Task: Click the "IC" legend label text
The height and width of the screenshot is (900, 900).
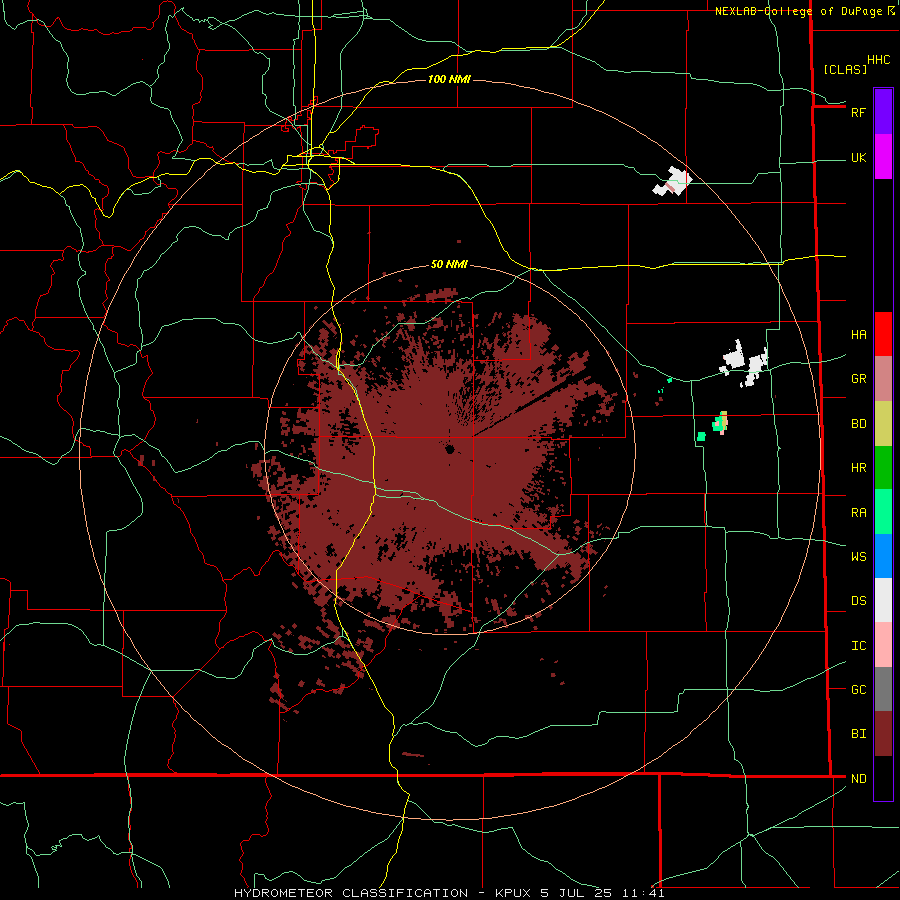Action: pos(858,646)
